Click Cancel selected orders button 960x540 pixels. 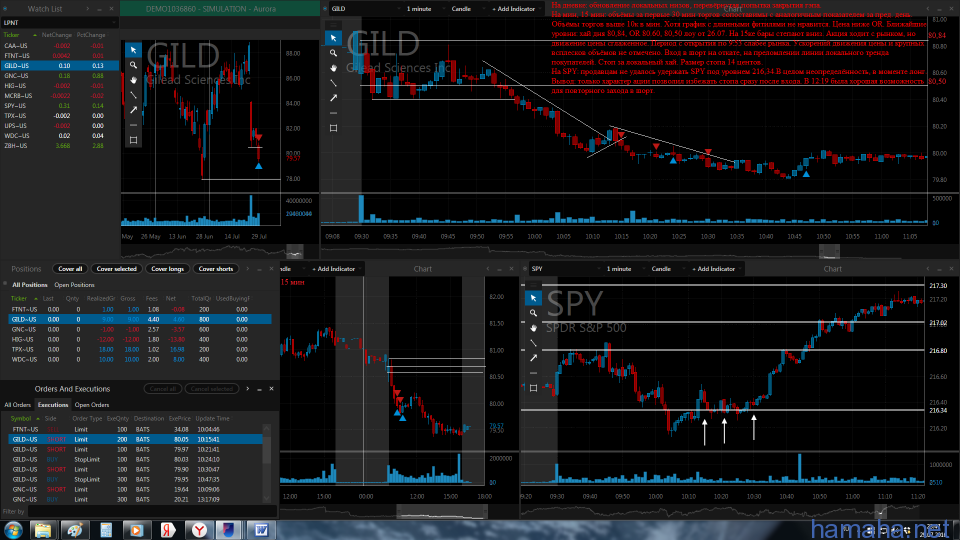click(212, 389)
